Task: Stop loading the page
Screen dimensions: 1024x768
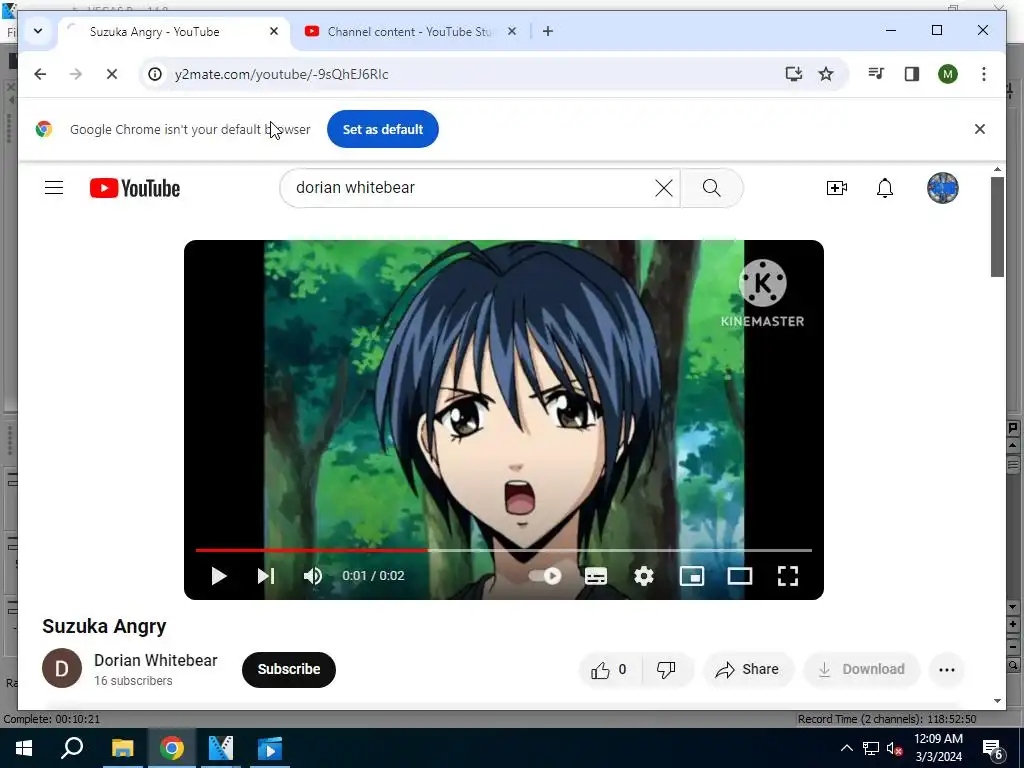Action: 112,74
